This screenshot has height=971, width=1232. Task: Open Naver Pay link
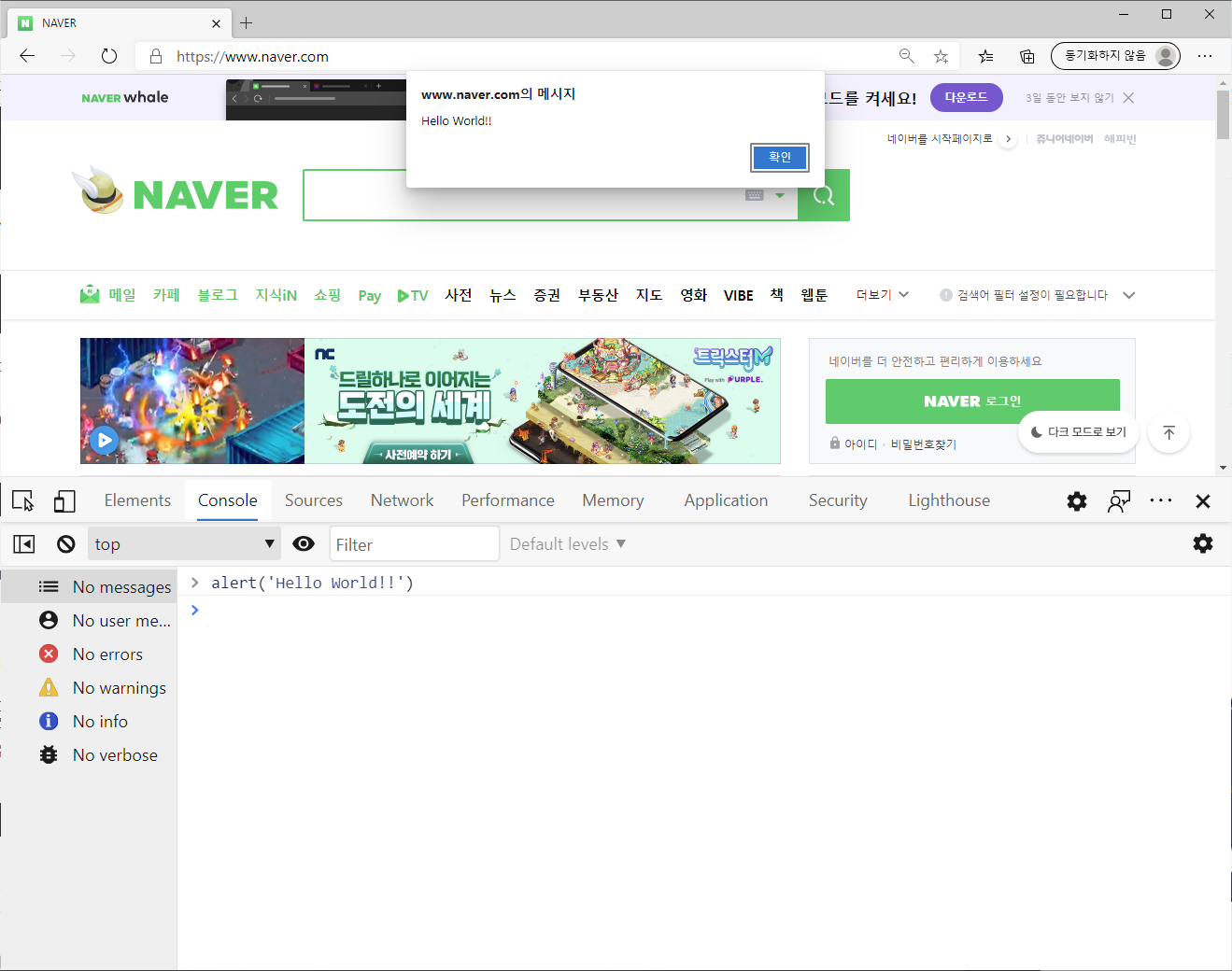pyautogui.click(x=370, y=296)
